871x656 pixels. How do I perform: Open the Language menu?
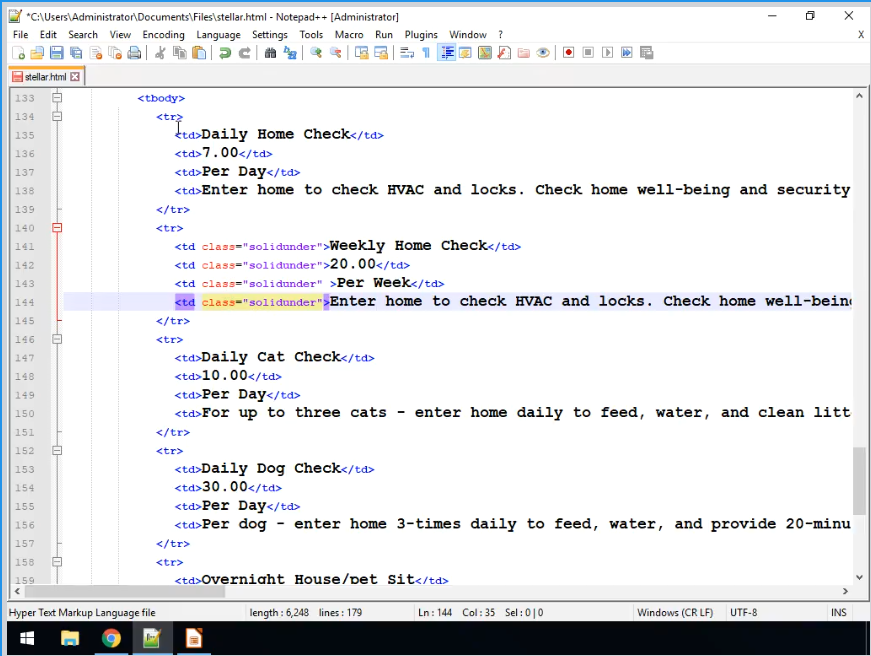coord(218,34)
